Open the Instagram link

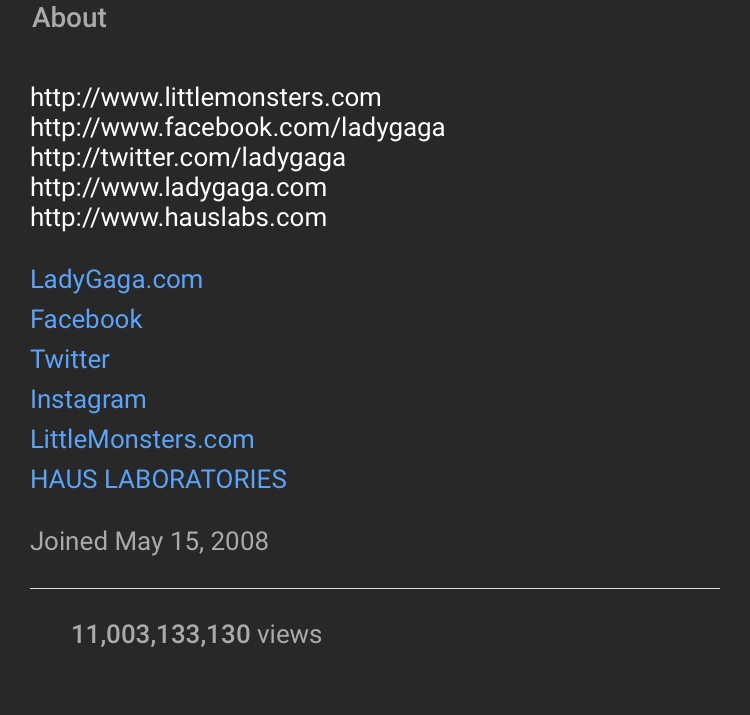tap(88, 400)
